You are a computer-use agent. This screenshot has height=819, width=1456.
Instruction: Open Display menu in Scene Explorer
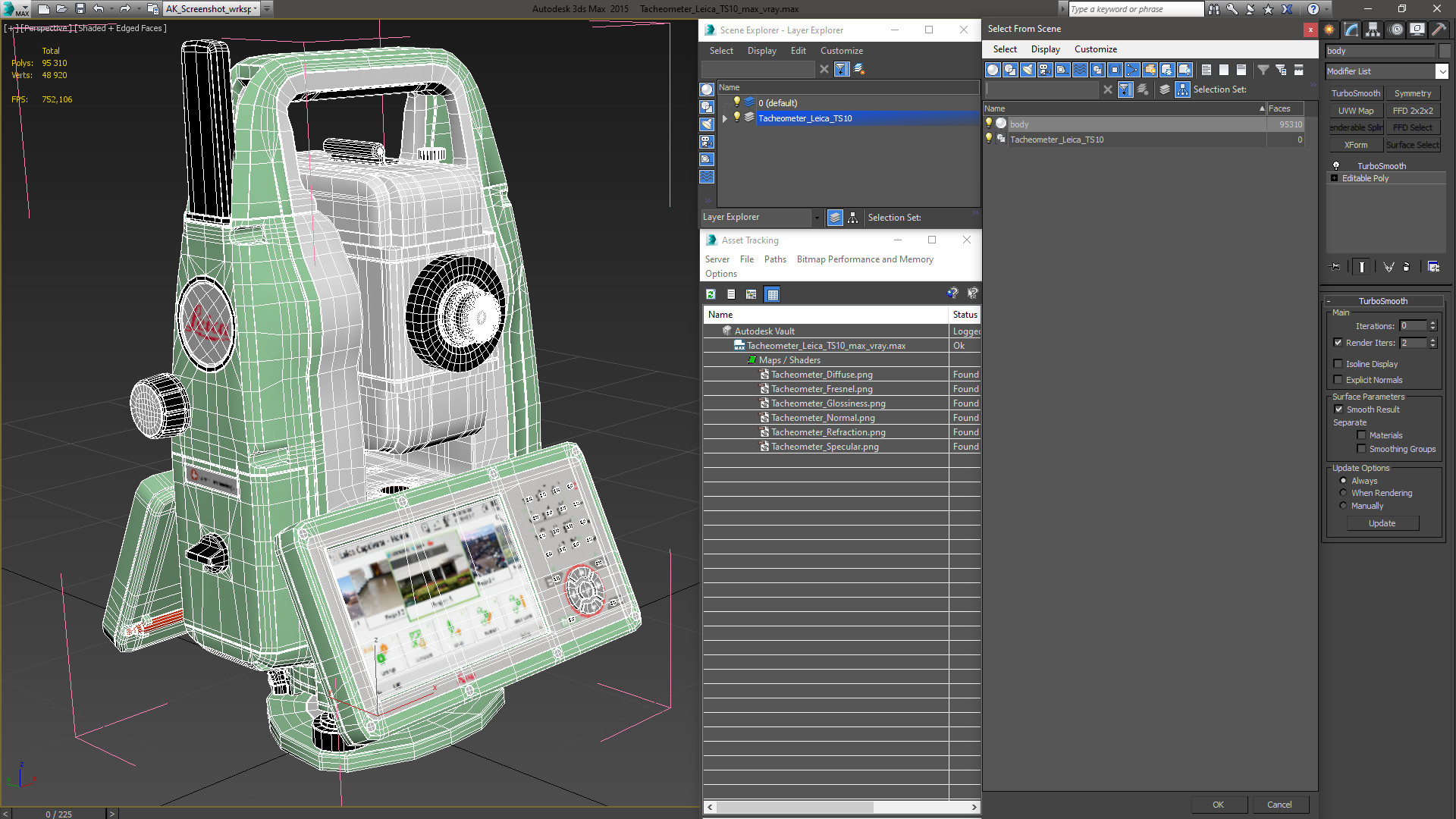[761, 51]
